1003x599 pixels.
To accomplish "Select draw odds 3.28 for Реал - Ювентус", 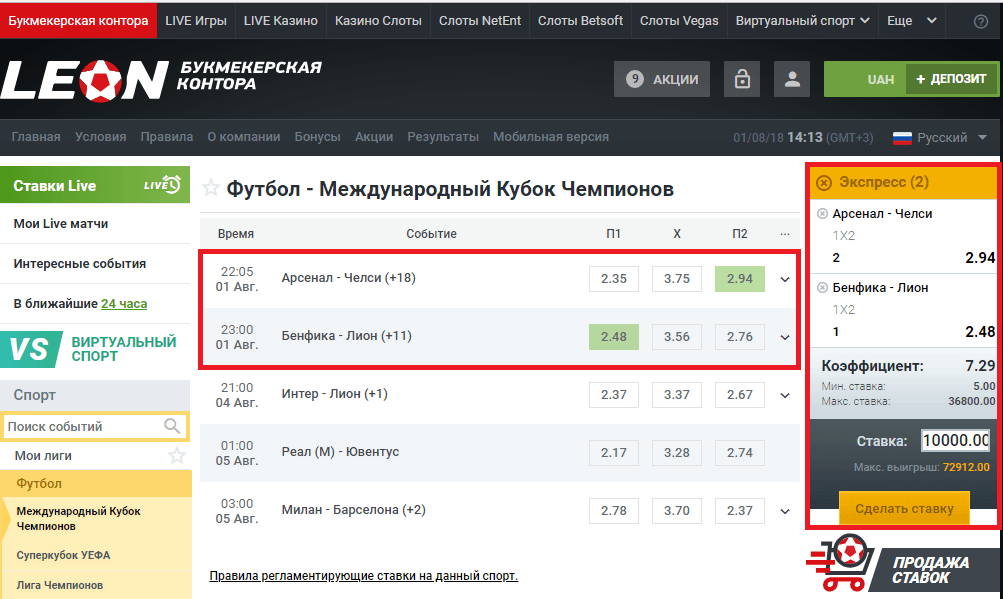I will pos(676,453).
